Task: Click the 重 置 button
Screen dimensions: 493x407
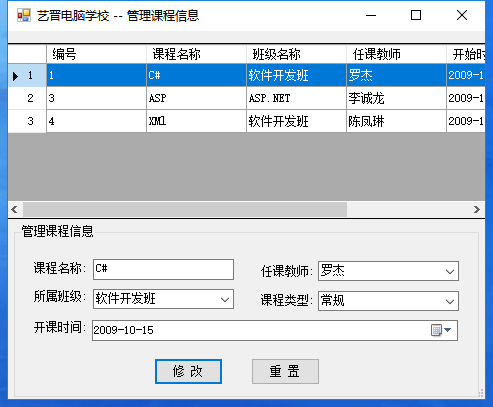Action: tap(285, 372)
